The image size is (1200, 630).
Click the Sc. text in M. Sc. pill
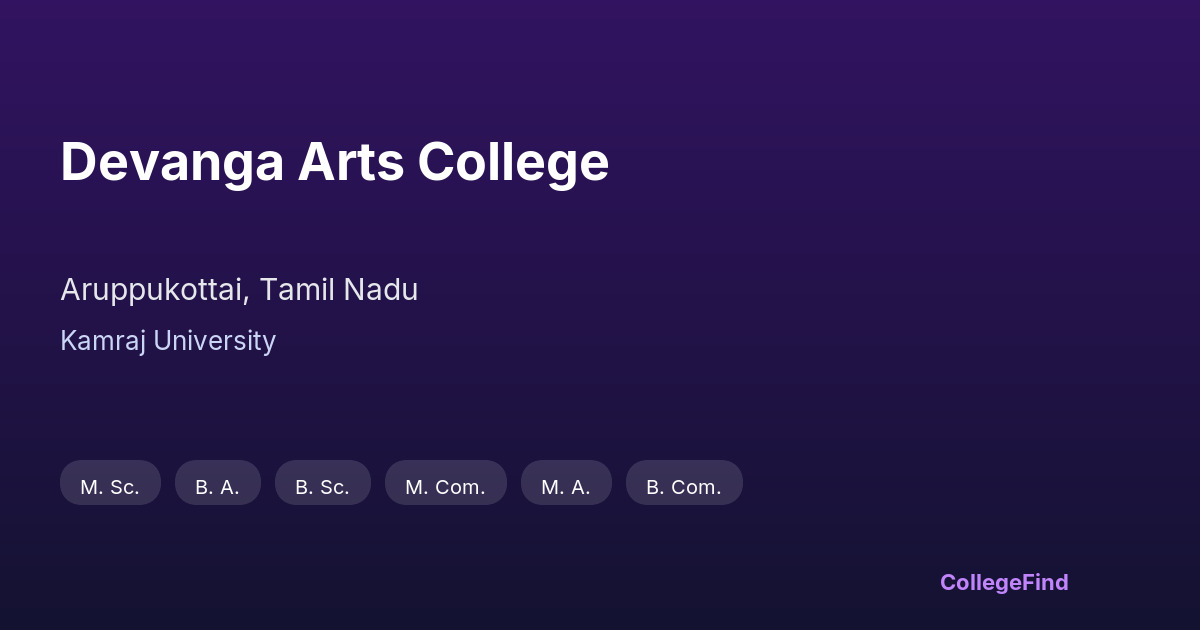click(124, 487)
